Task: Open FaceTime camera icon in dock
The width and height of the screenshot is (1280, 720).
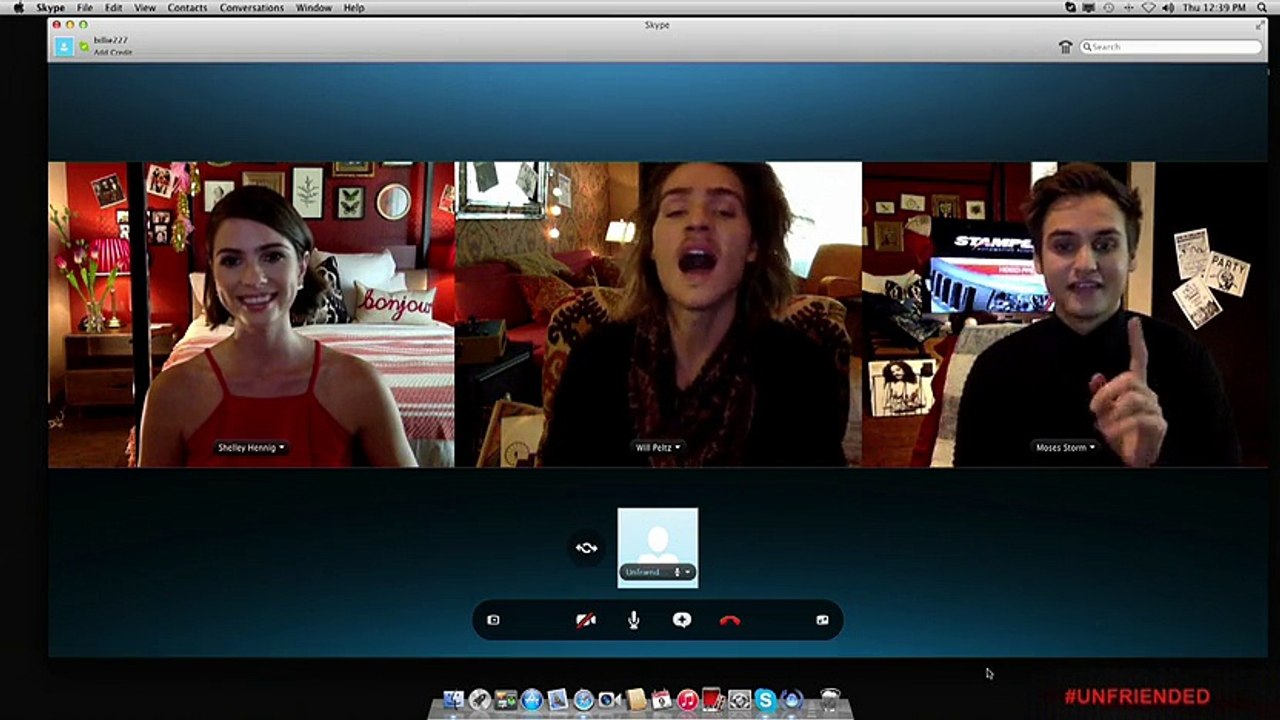Action: point(609,699)
